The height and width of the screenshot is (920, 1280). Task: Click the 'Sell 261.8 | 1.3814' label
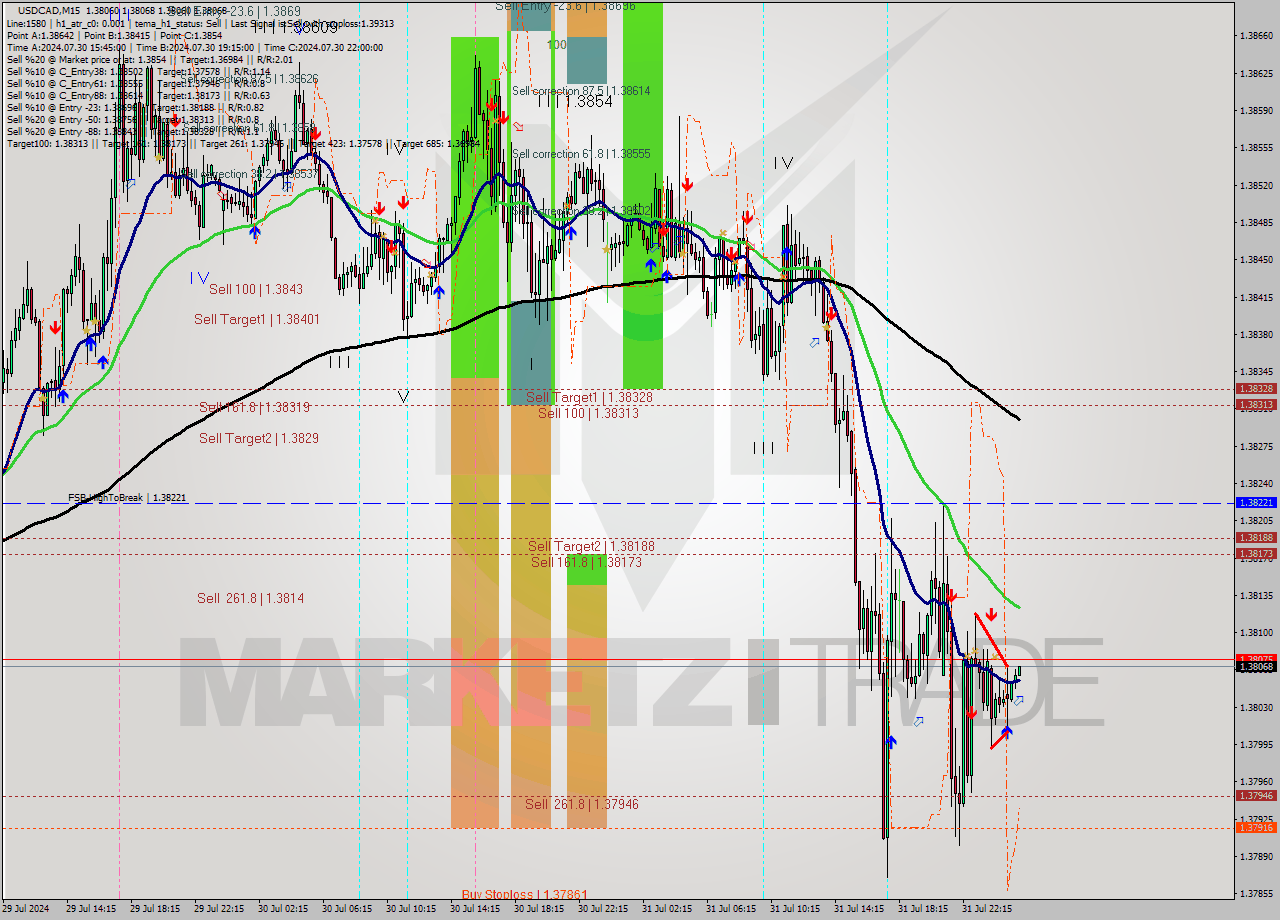tap(250, 598)
